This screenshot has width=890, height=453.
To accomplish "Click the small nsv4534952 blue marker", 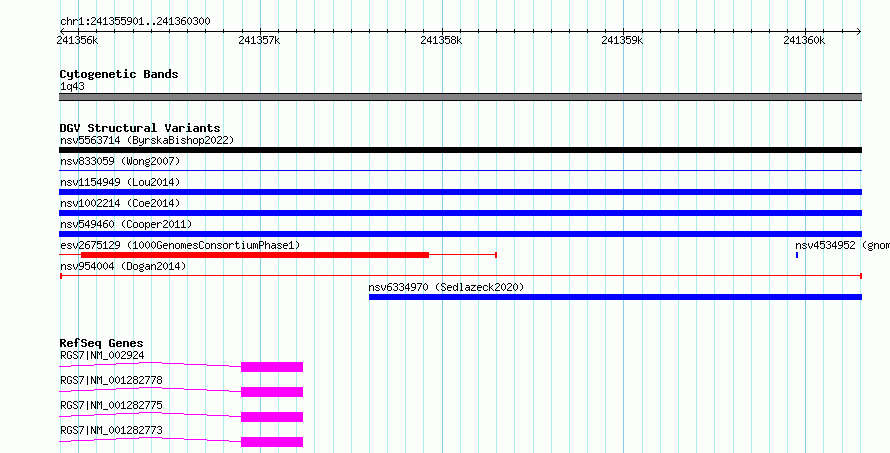I will 797,255.
